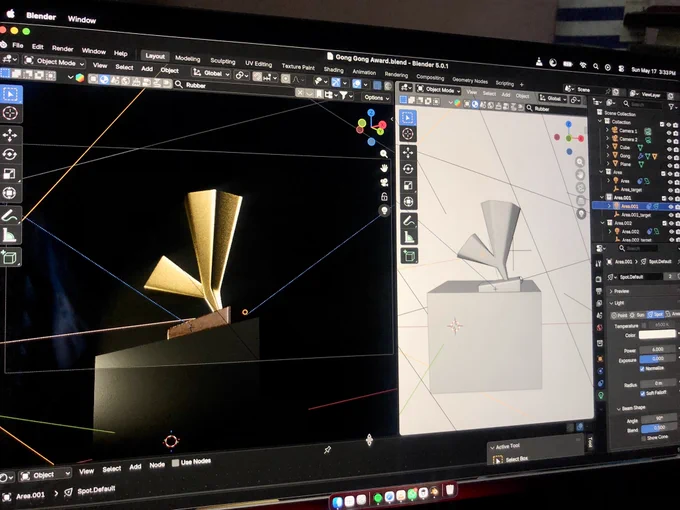Image resolution: width=680 pixels, height=510 pixels.
Task: Open the Render properties tab icon
Action: [599, 279]
